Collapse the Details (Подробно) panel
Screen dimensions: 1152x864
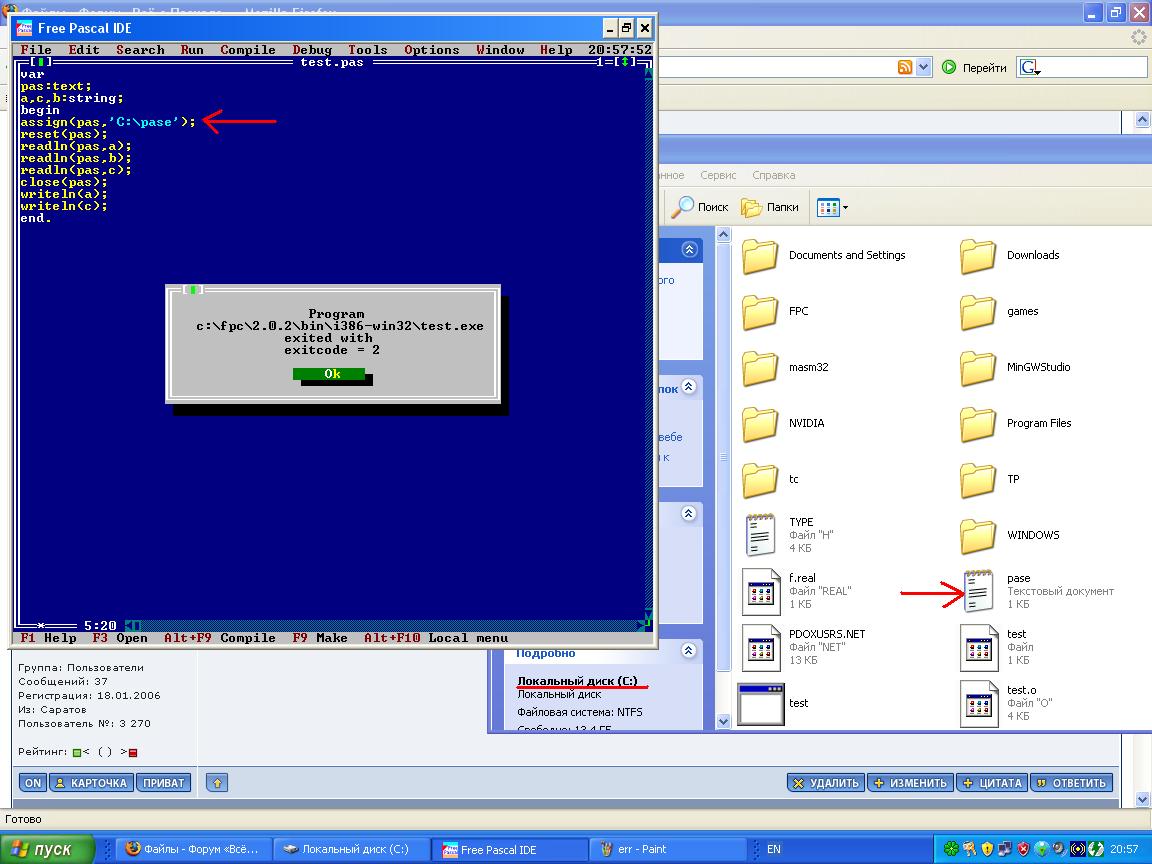(x=689, y=651)
